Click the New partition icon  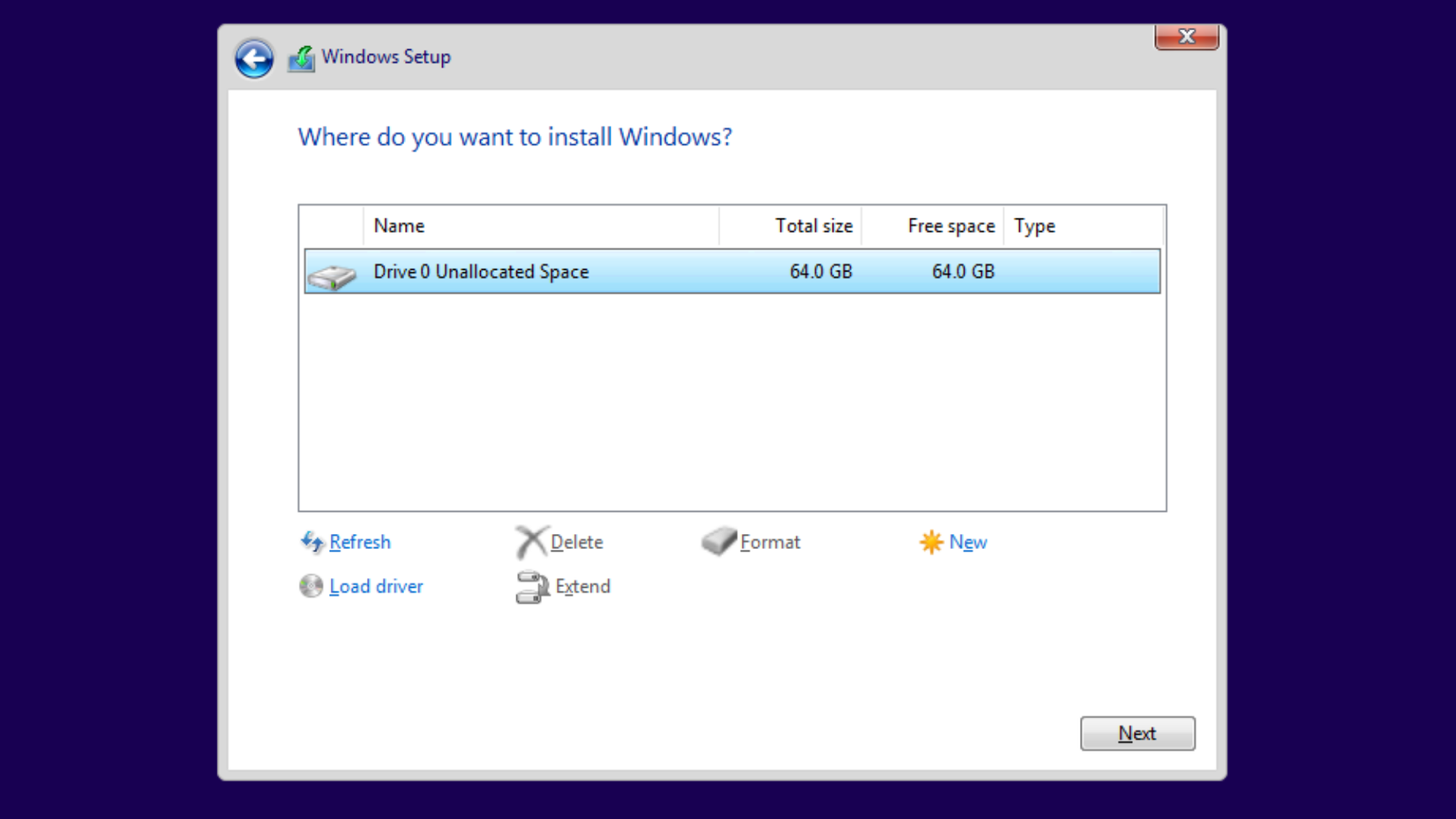tap(930, 542)
